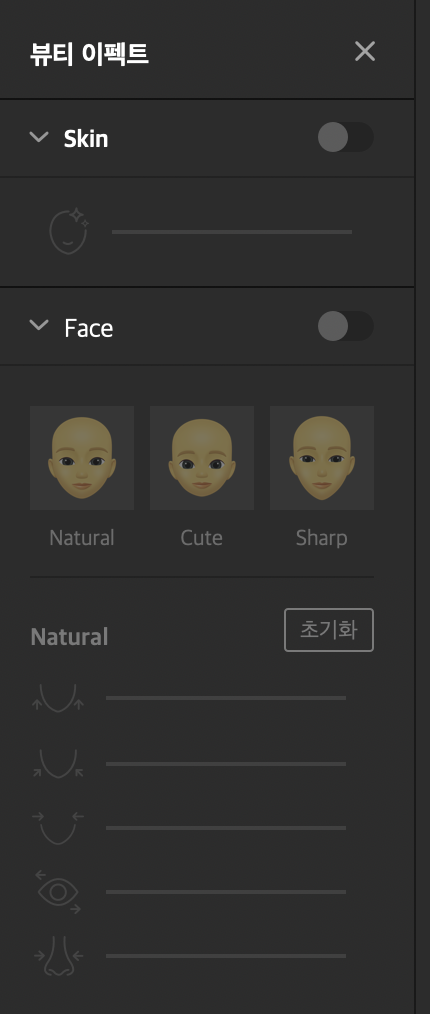Click the 뷰티 이펙트 panel title
Screen dimensions: 430x1014
click(89, 53)
